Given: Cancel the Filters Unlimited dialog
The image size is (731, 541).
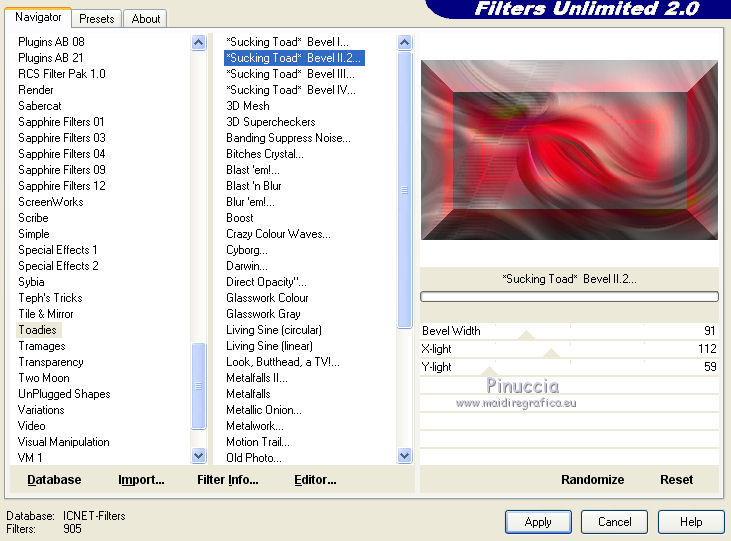Looking at the screenshot, I should [614, 522].
